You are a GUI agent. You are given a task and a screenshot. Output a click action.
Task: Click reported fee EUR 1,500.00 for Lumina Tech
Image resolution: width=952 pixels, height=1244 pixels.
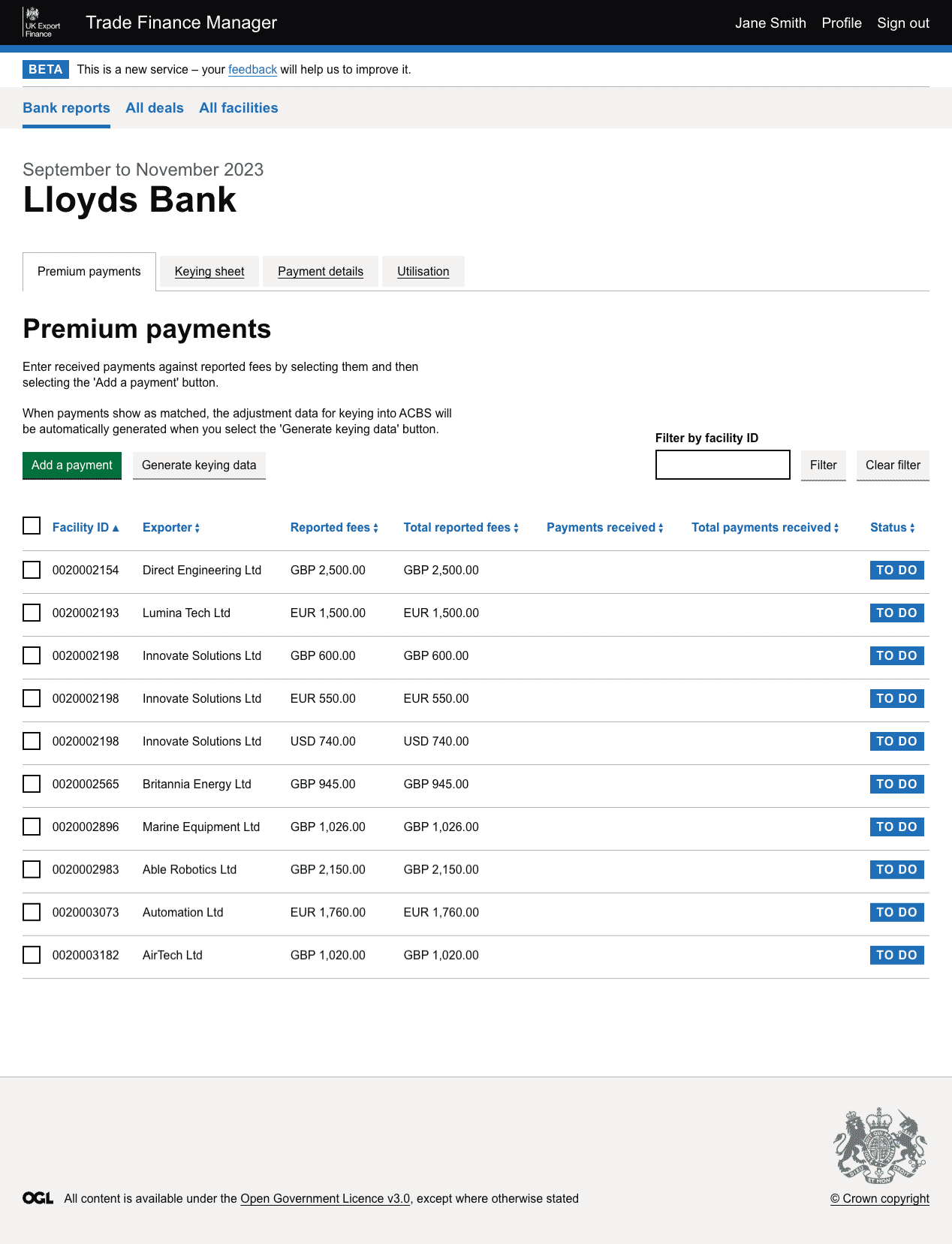coord(328,613)
